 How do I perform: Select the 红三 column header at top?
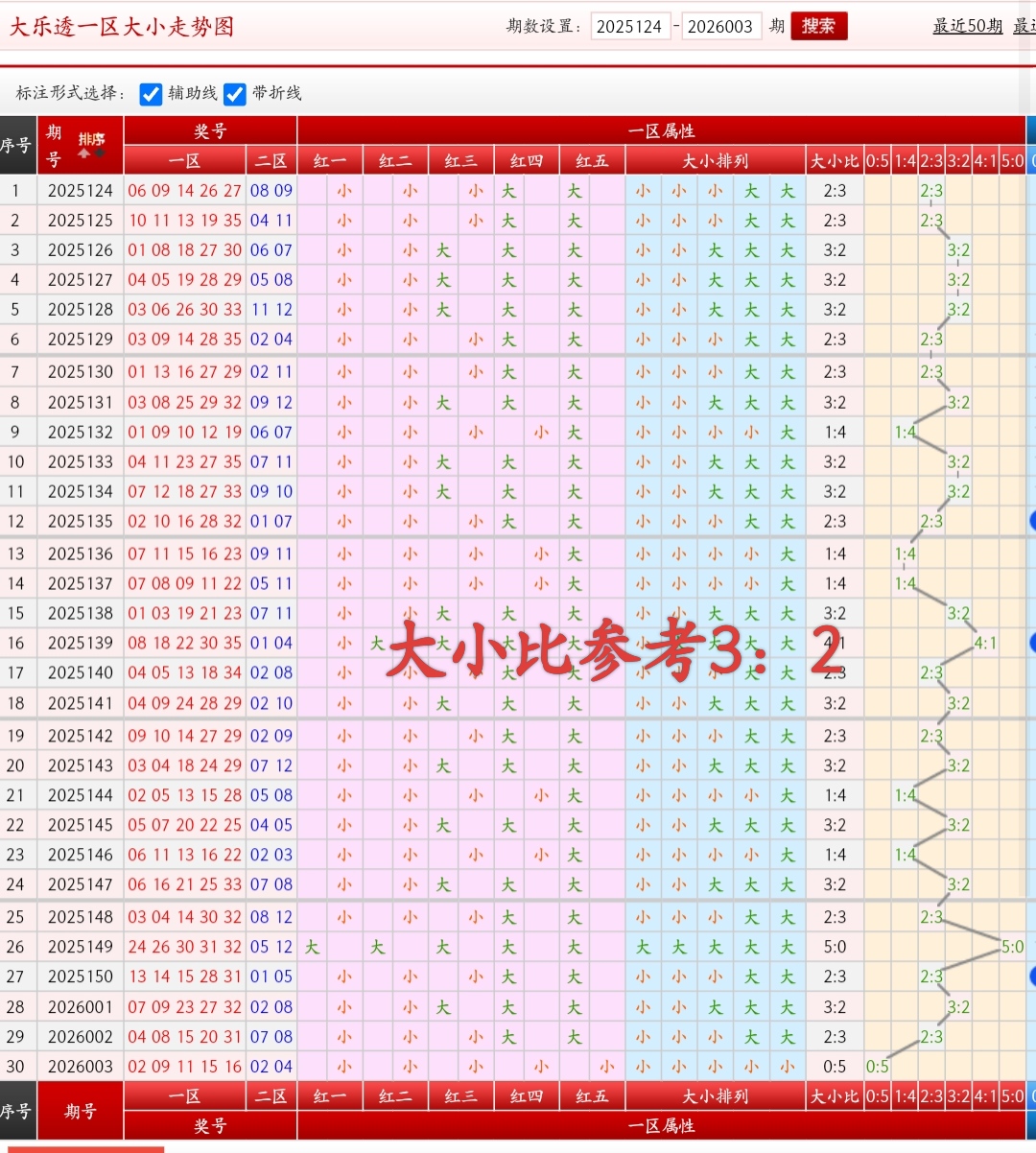[461, 160]
